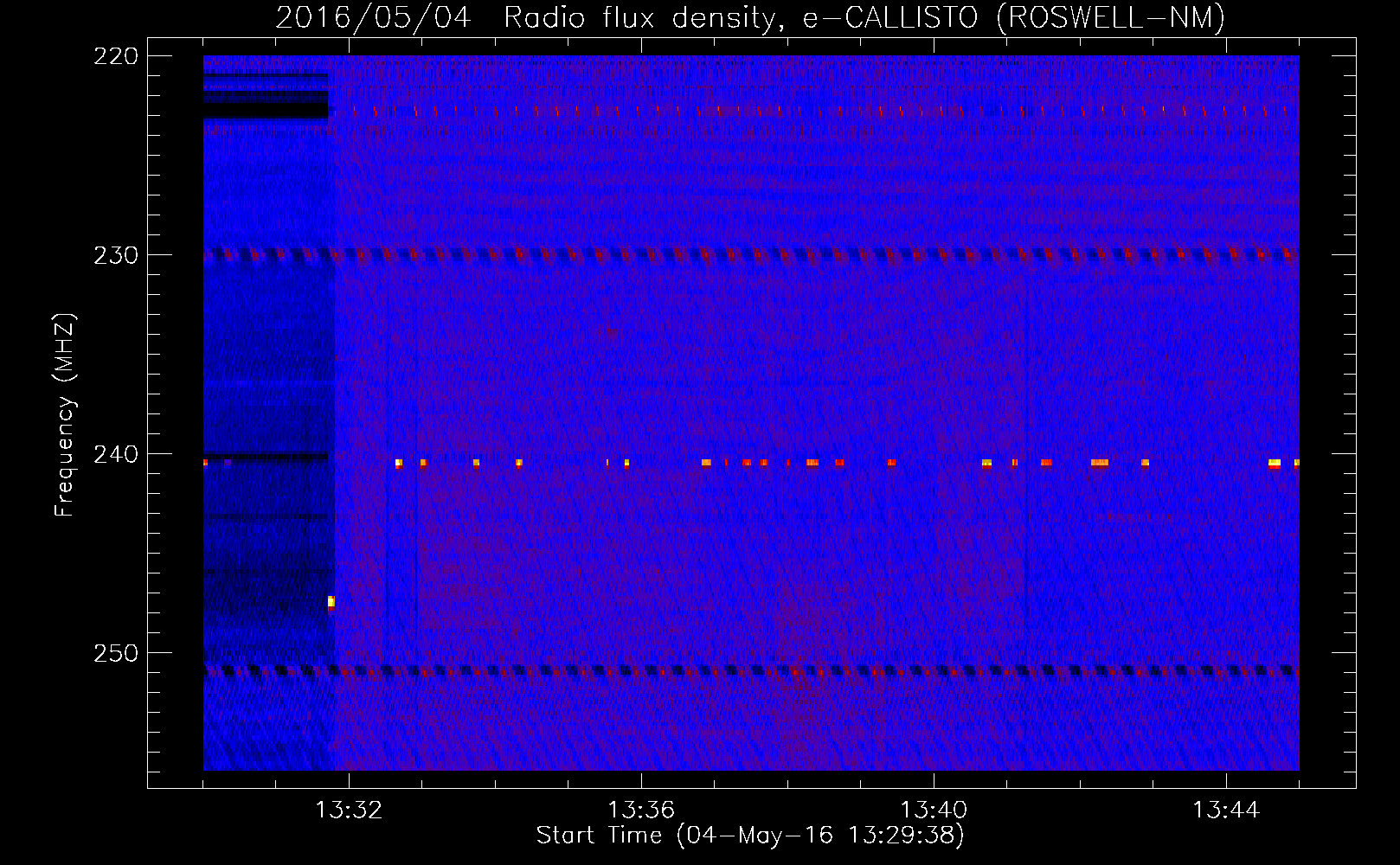Screen dimensions: 1400x865
Task: Click the 'Frequency (MHZ)' y-axis label
Action: pyautogui.click(x=65, y=415)
